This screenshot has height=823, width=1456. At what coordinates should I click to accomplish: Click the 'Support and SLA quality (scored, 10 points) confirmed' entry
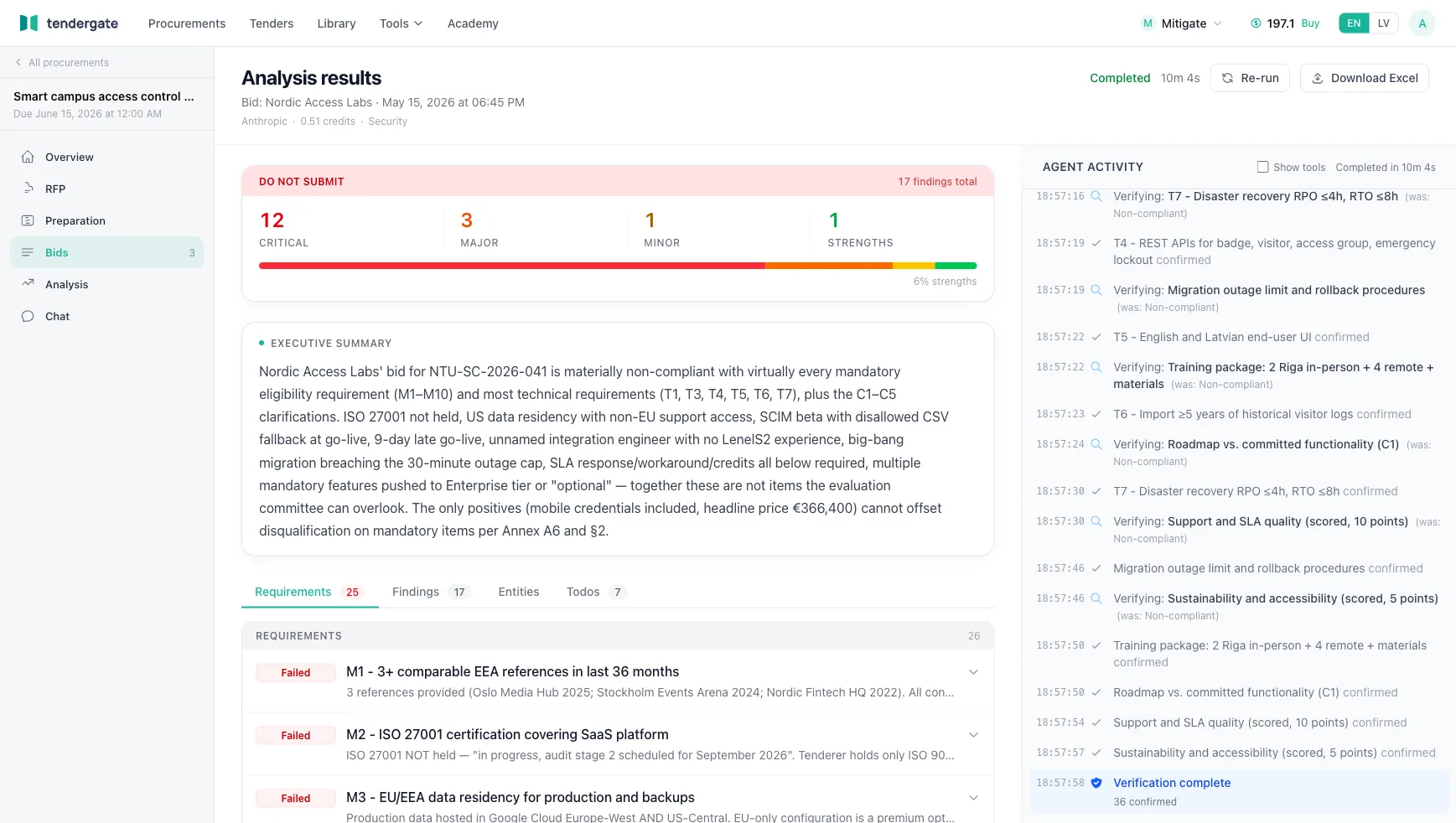pos(1239,722)
